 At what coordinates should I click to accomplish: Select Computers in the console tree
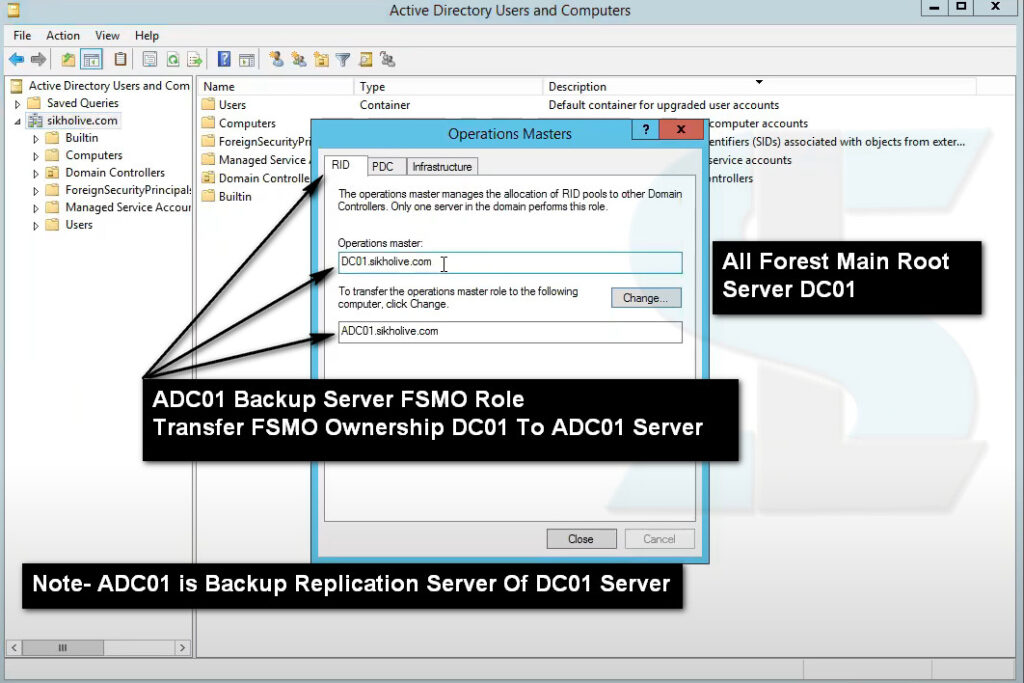pyautogui.click(x=93, y=155)
